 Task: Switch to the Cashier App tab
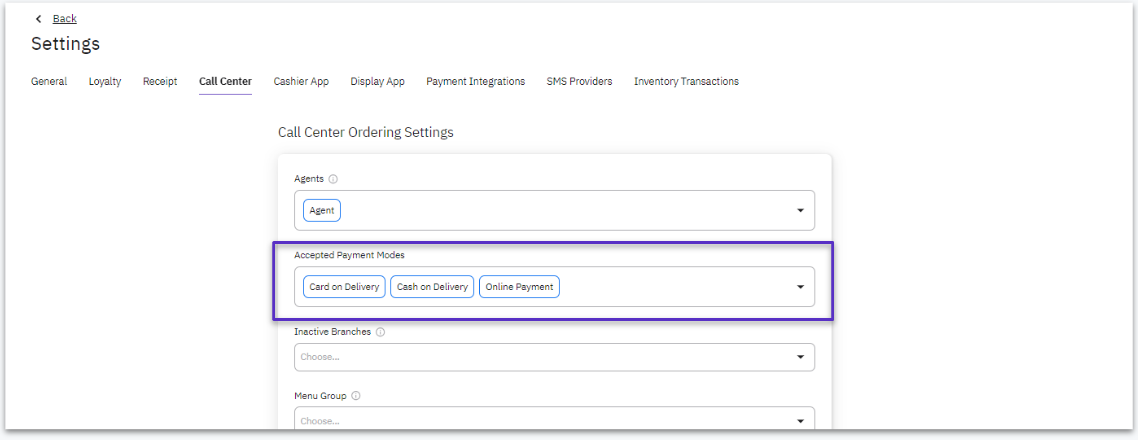click(x=301, y=81)
